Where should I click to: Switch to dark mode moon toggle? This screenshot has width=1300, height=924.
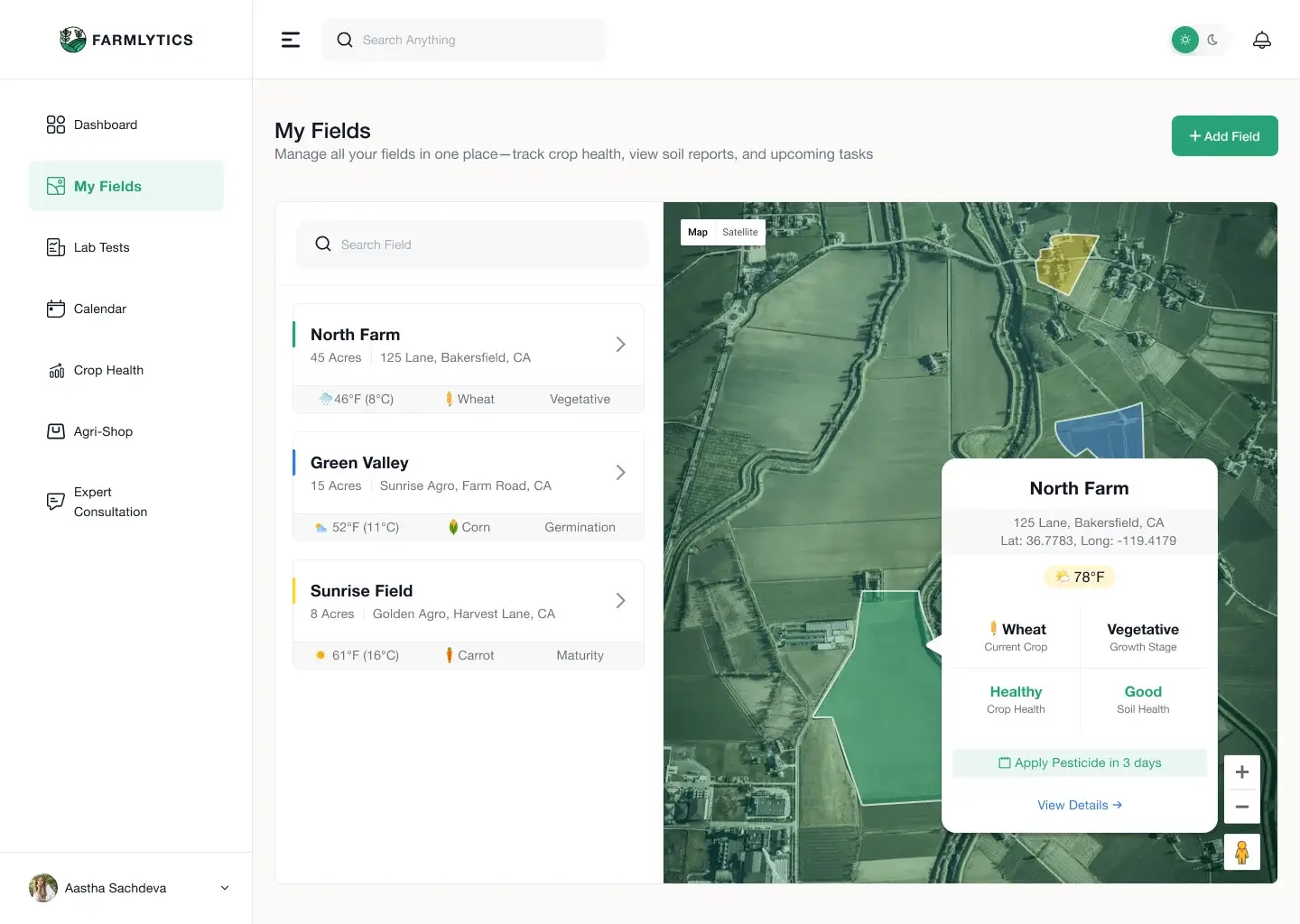click(x=1212, y=40)
